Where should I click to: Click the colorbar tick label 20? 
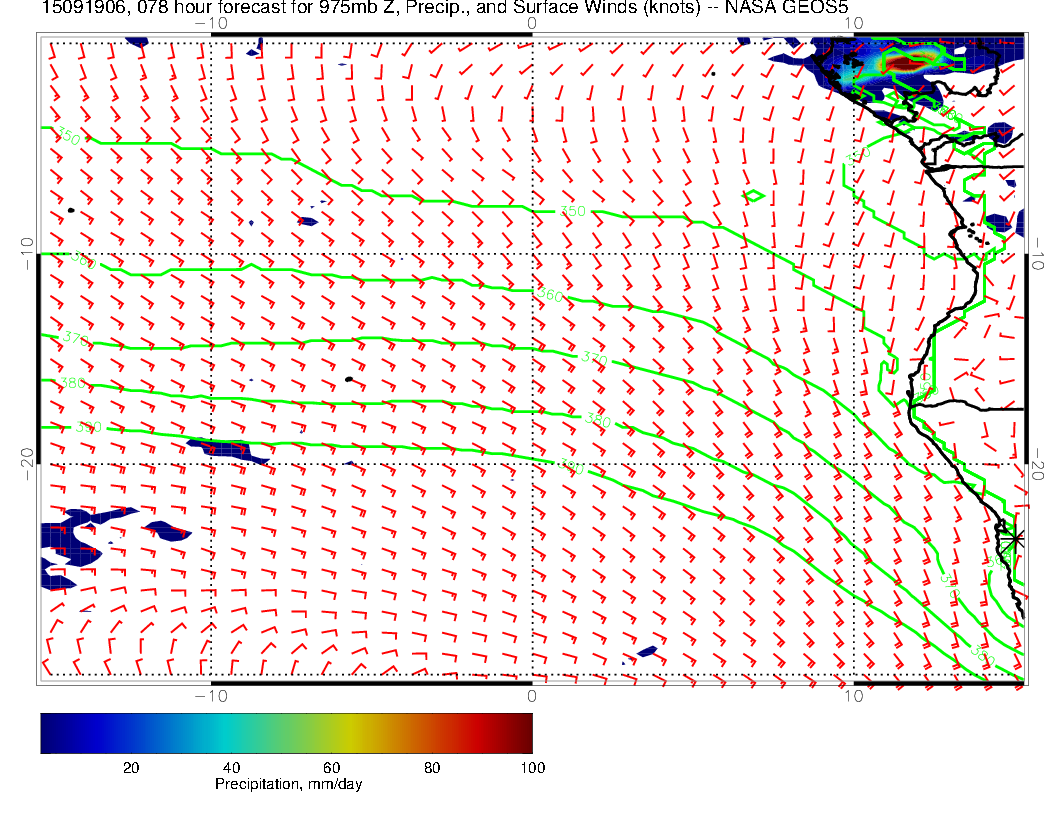pyautogui.click(x=130, y=767)
